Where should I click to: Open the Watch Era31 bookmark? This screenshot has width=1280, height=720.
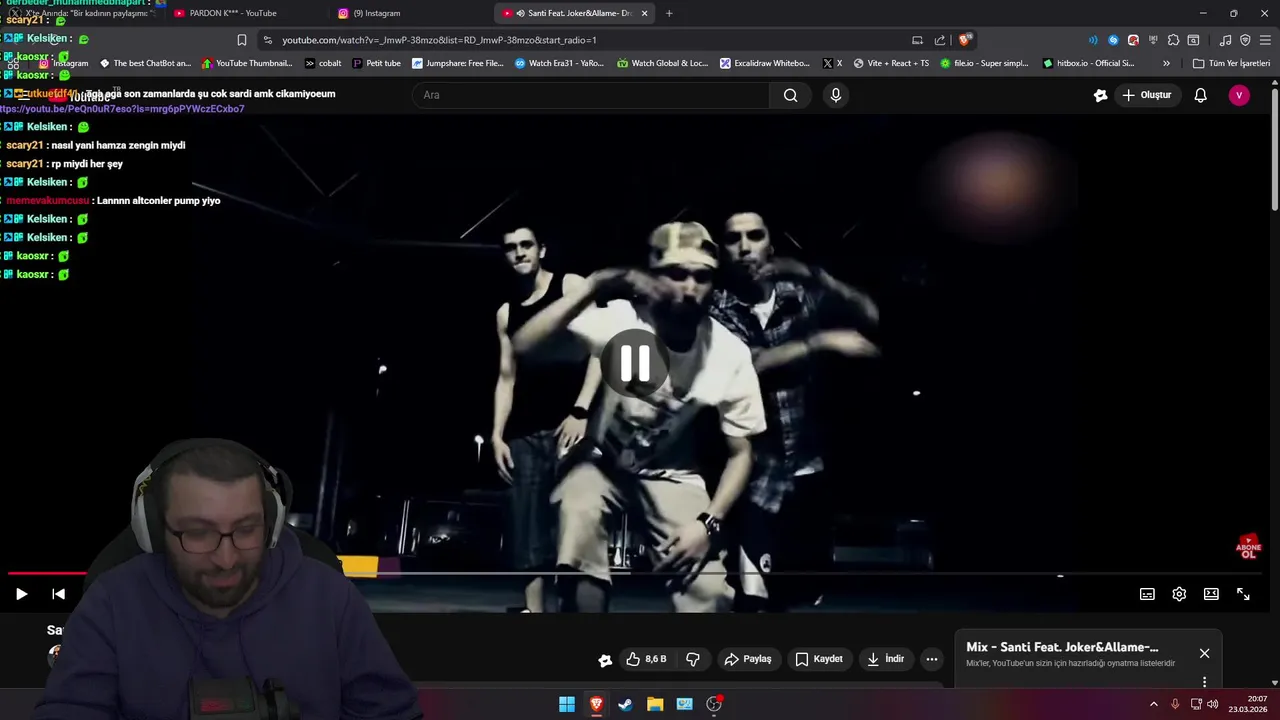pos(559,63)
